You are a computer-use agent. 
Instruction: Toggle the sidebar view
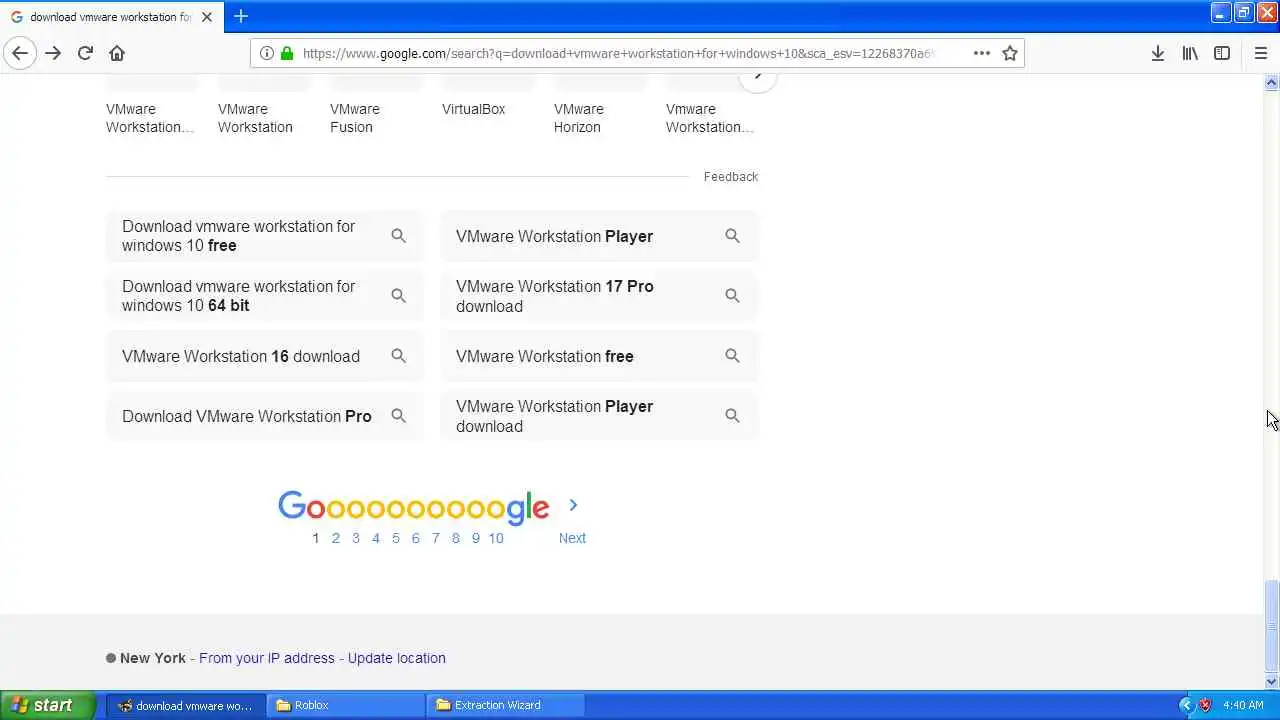[x=1222, y=53]
